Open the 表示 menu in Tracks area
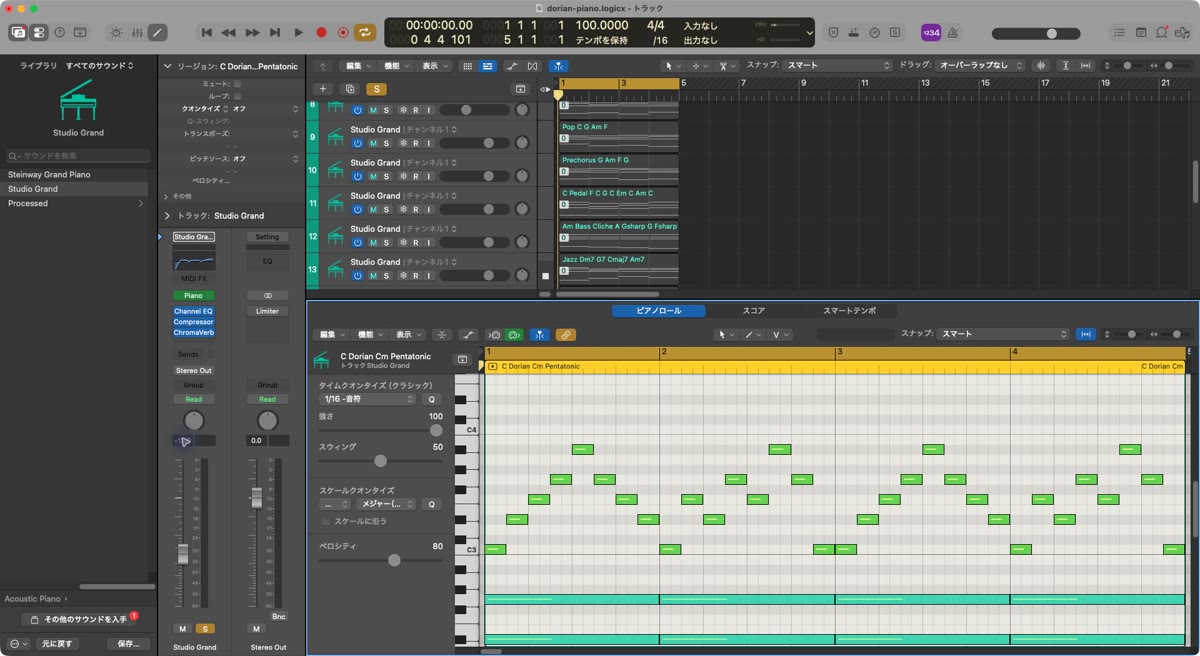 click(x=434, y=66)
